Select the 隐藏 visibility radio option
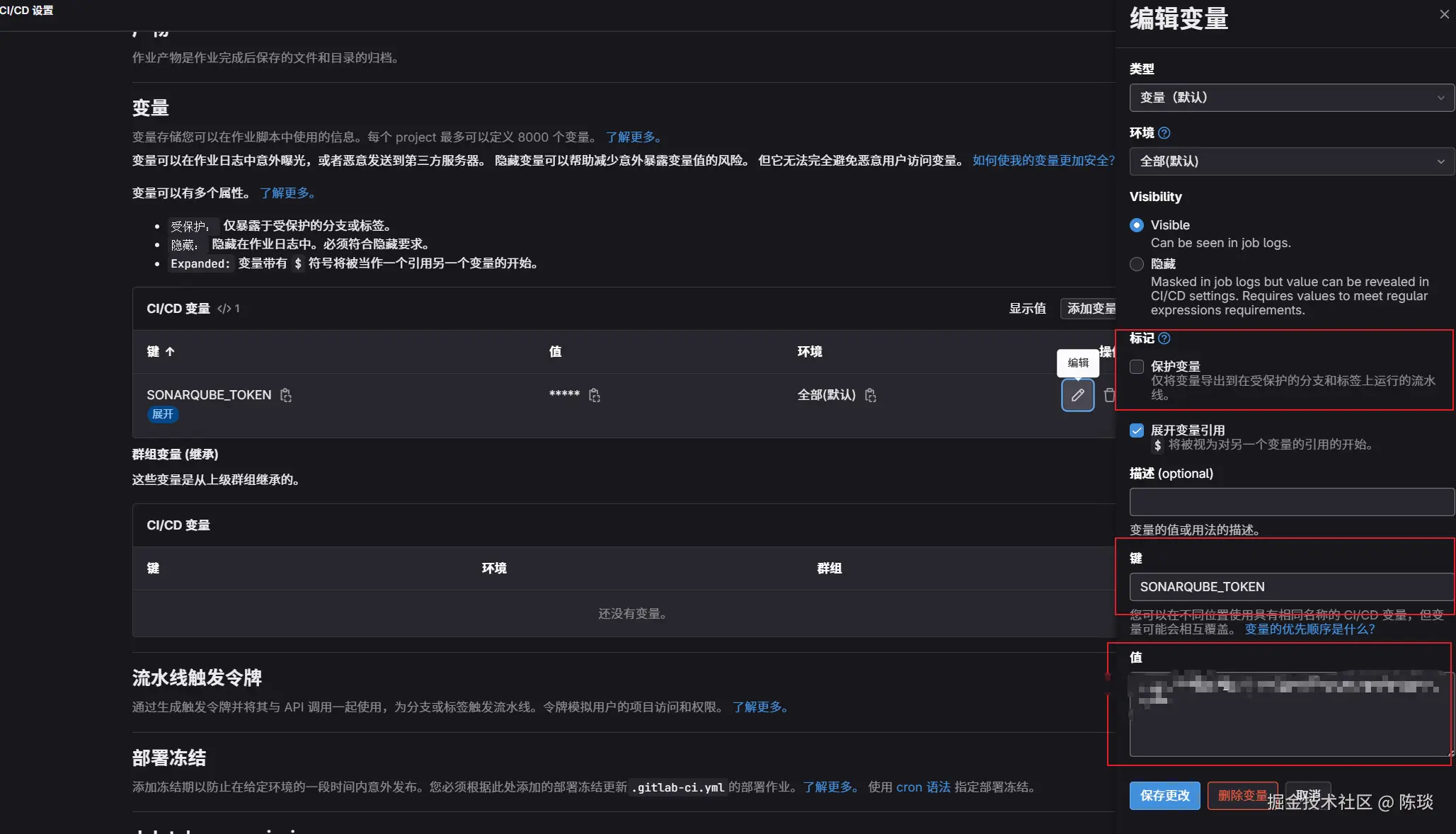The width and height of the screenshot is (1456, 834). (x=1137, y=264)
